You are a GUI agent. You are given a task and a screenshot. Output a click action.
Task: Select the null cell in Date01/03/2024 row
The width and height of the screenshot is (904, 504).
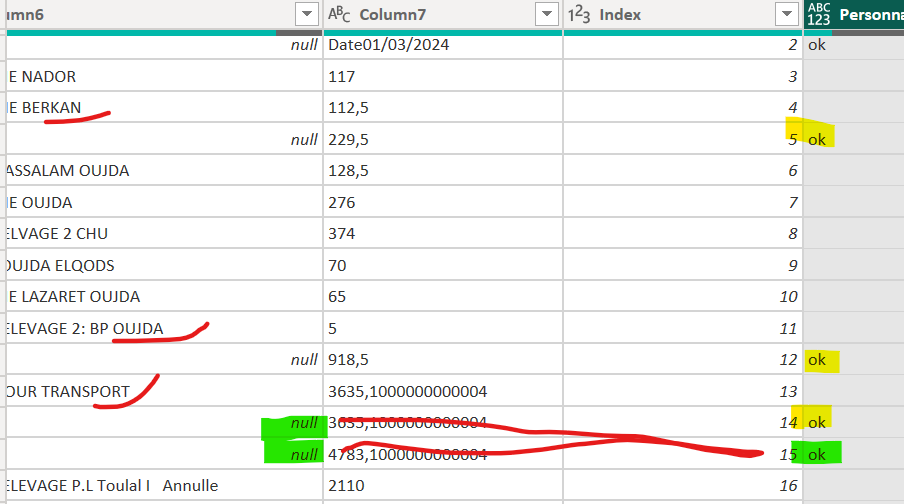pyautogui.click(x=164, y=45)
